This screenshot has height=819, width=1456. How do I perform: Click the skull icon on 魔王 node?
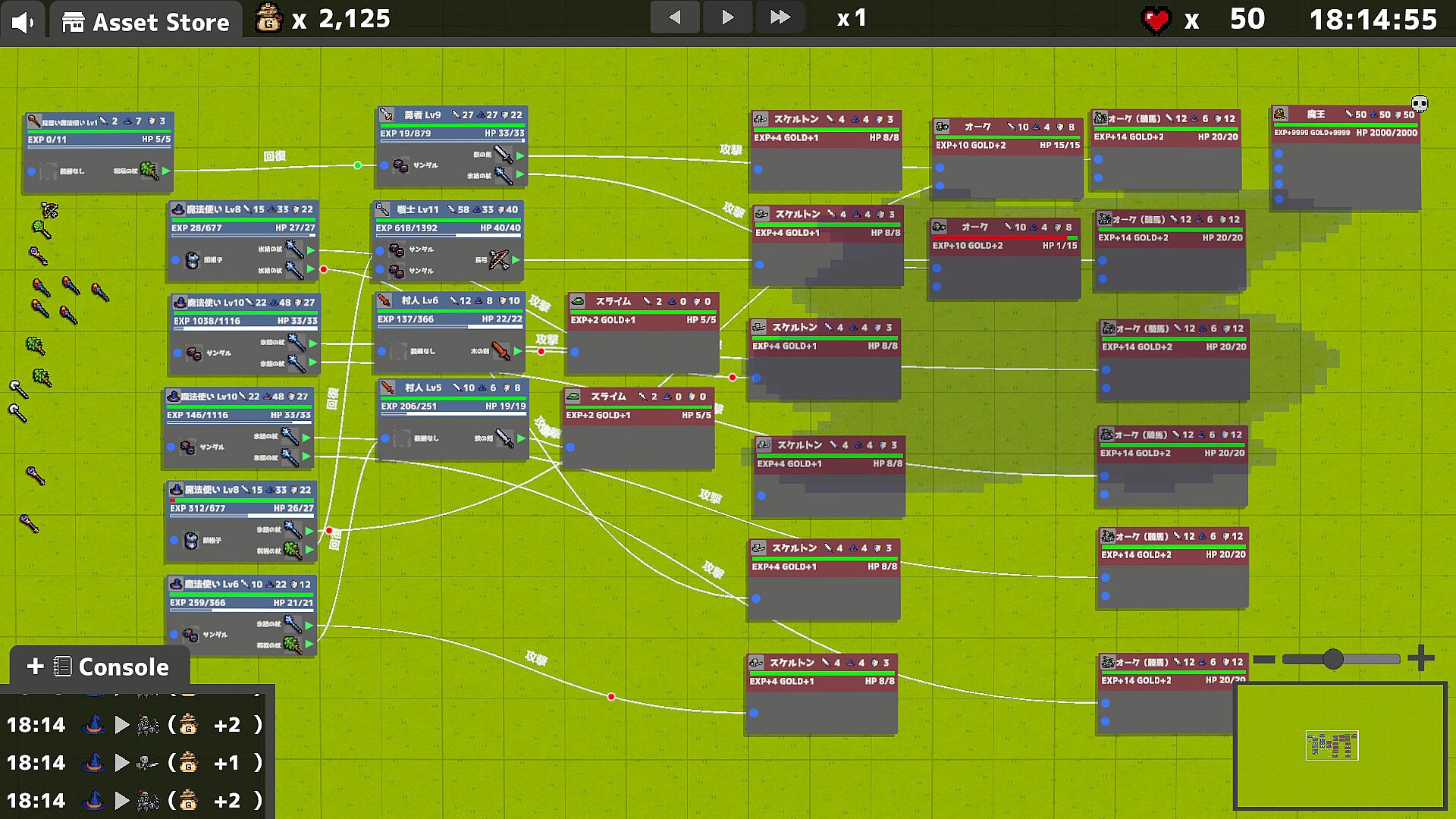click(1420, 104)
